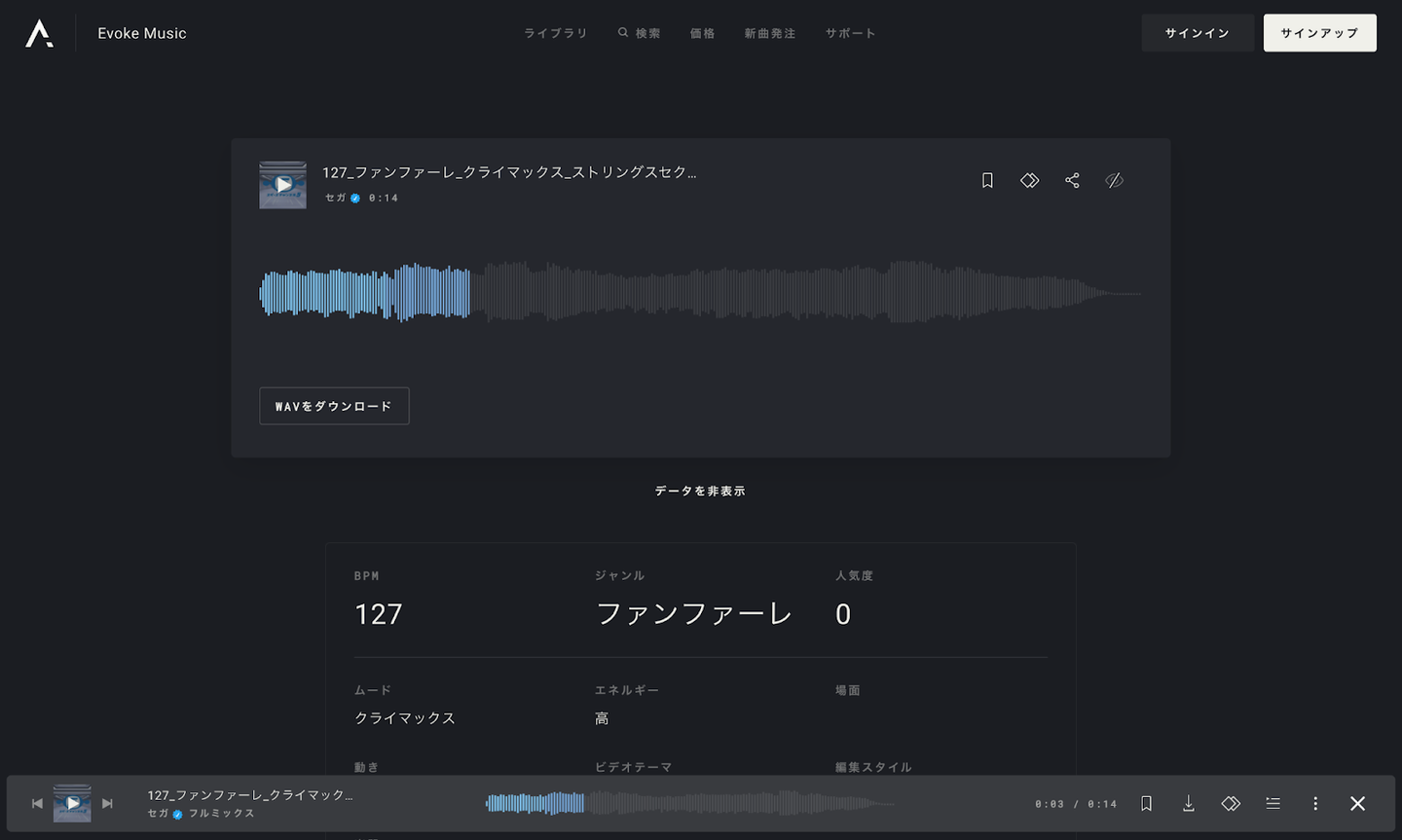Skip to the next track
The width and height of the screenshot is (1402, 840).
click(107, 803)
